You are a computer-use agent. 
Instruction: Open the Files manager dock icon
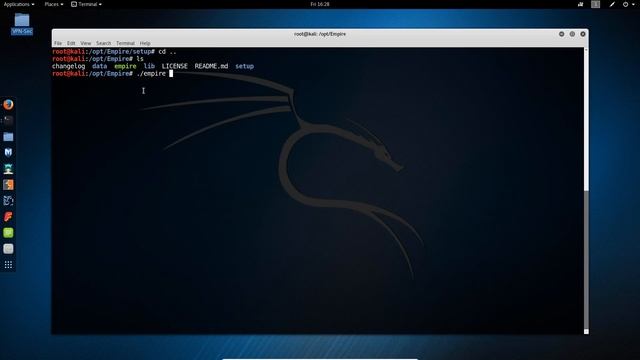point(8,136)
